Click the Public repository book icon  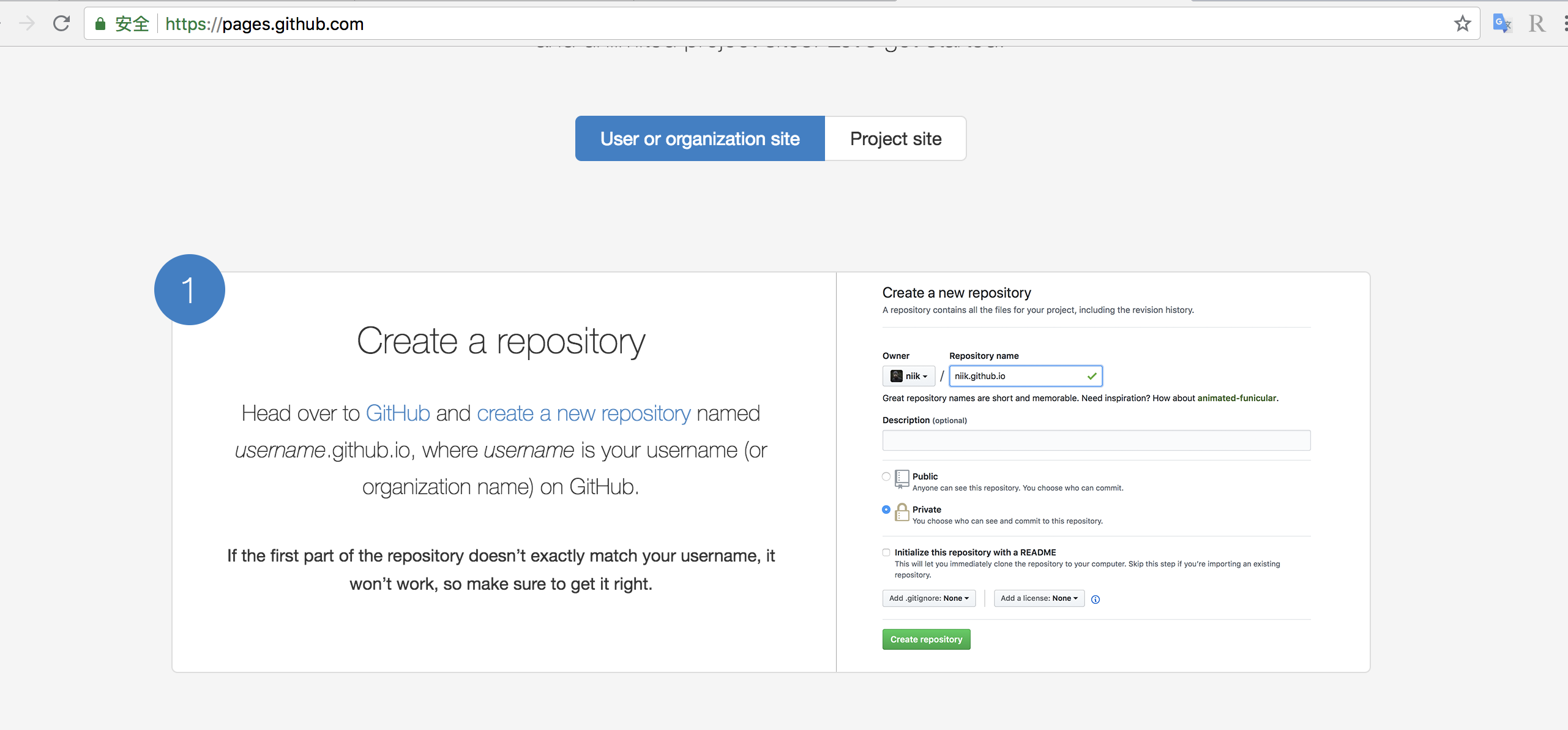[x=902, y=479]
